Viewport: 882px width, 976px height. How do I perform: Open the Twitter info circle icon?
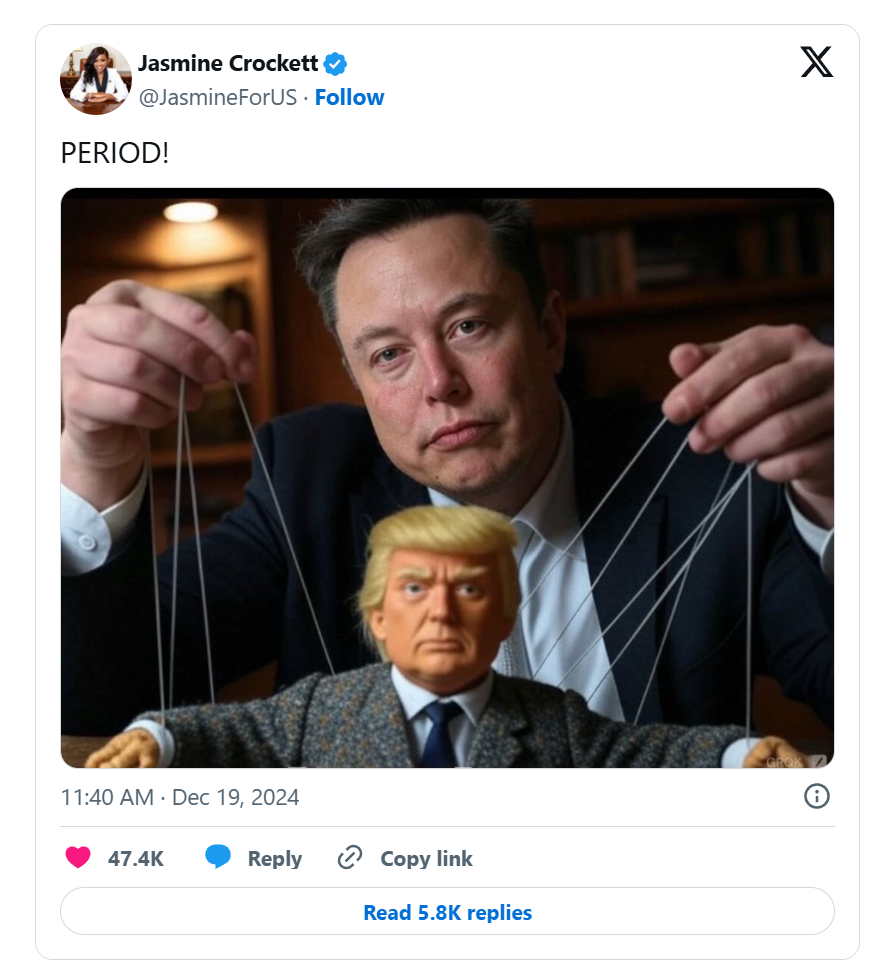tap(817, 796)
